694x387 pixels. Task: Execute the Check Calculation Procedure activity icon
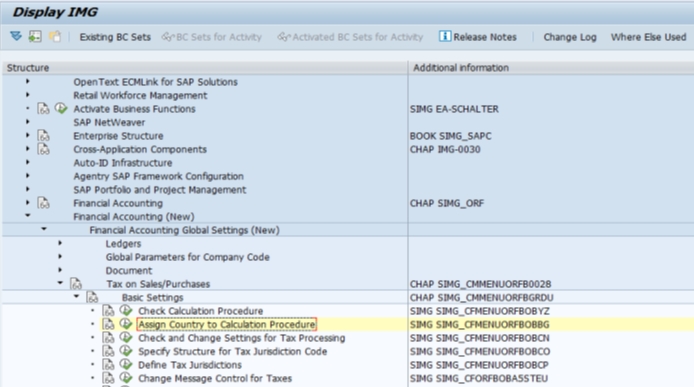click(126, 310)
